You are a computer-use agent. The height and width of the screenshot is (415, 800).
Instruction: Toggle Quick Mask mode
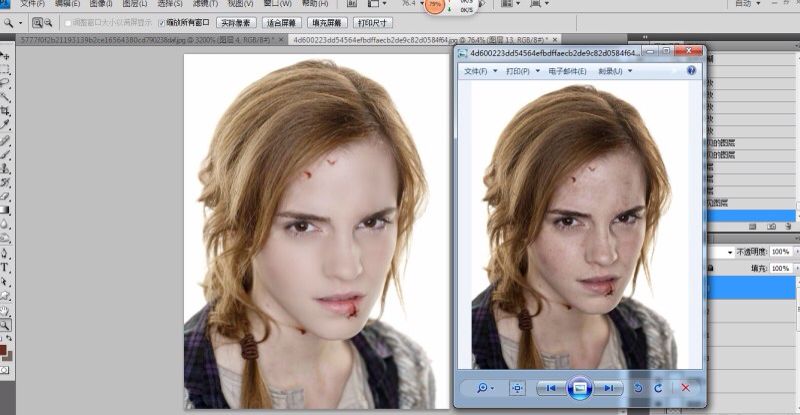(x=5, y=370)
